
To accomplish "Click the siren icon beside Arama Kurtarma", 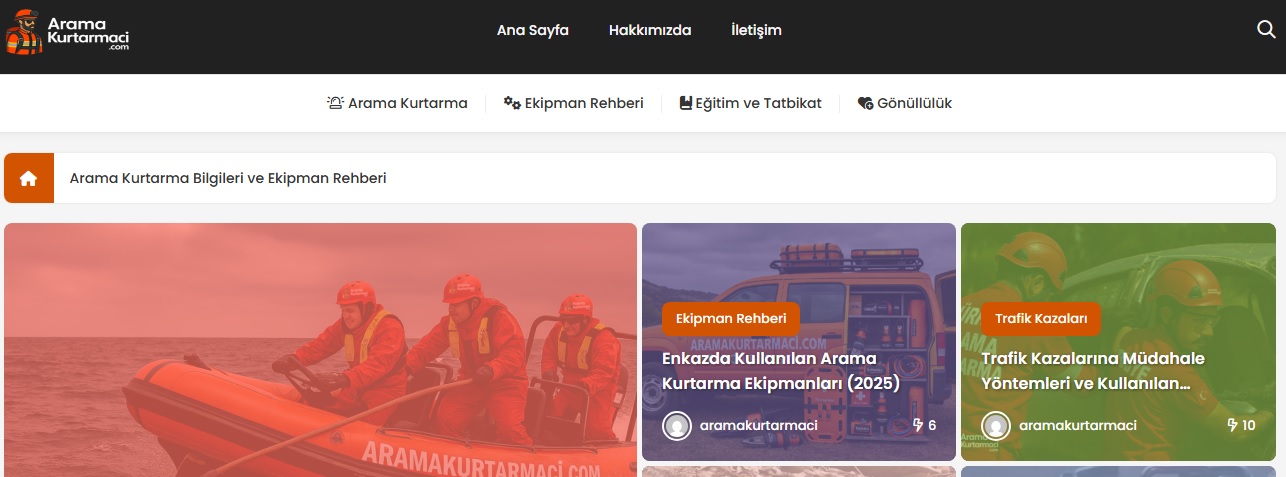I will pyautogui.click(x=335, y=103).
